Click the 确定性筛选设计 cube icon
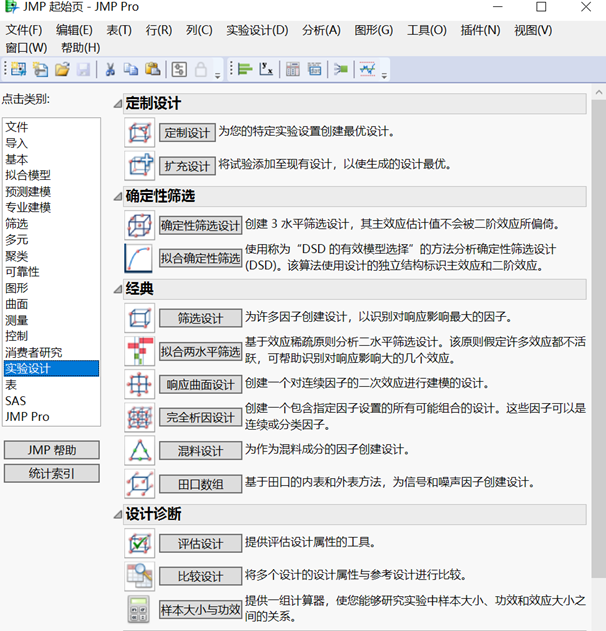Viewport: 606px width, 631px height. click(x=140, y=225)
